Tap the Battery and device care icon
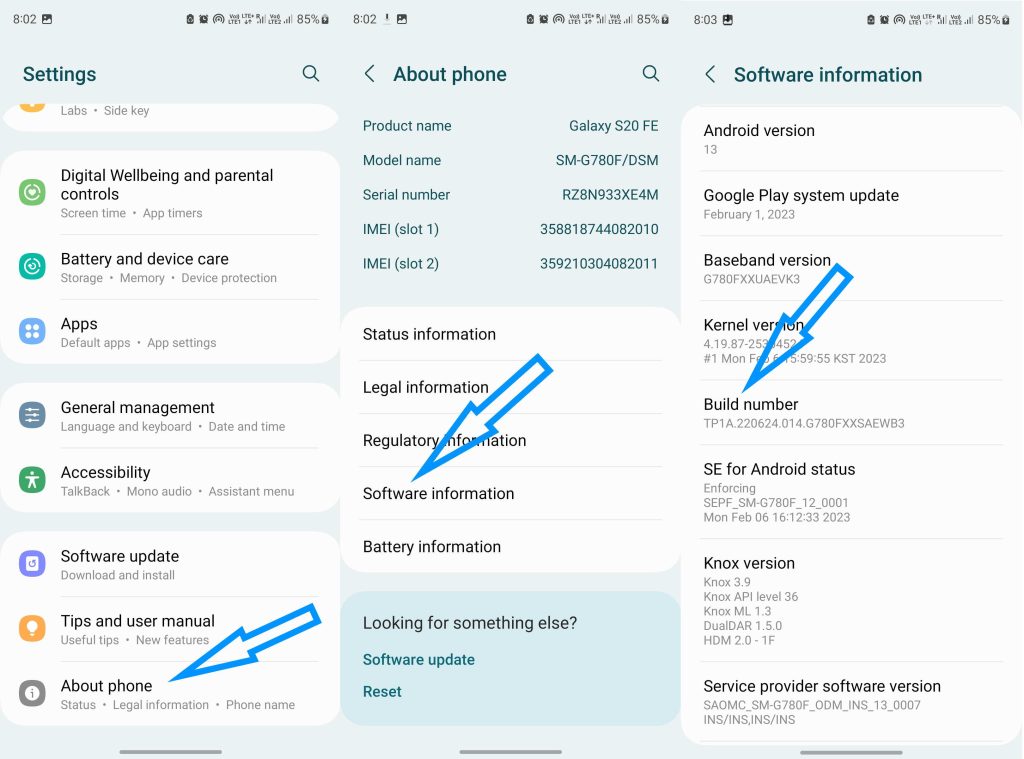This screenshot has width=1024, height=759. (32, 266)
